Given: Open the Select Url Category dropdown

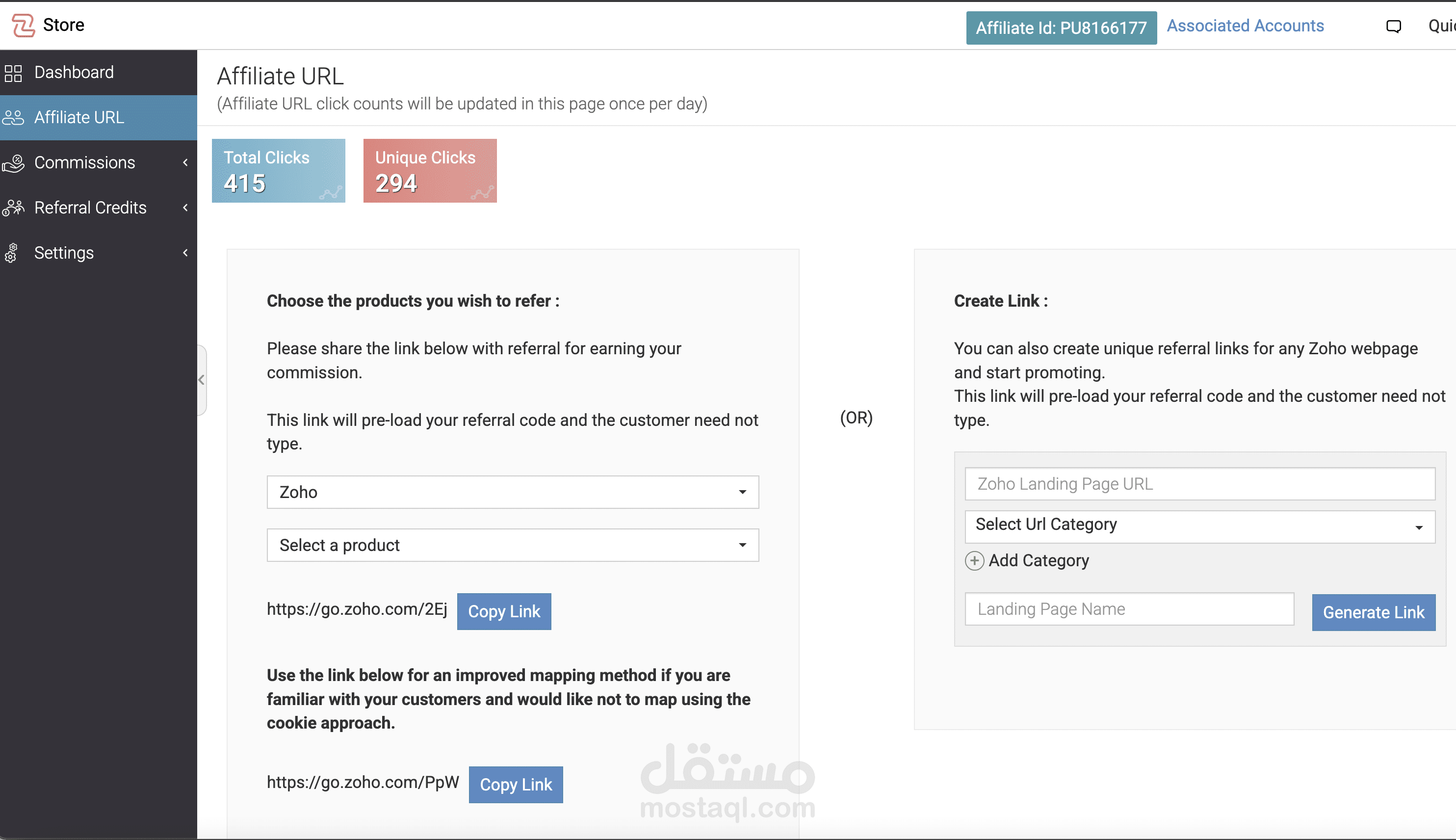Looking at the screenshot, I should pos(1199,526).
